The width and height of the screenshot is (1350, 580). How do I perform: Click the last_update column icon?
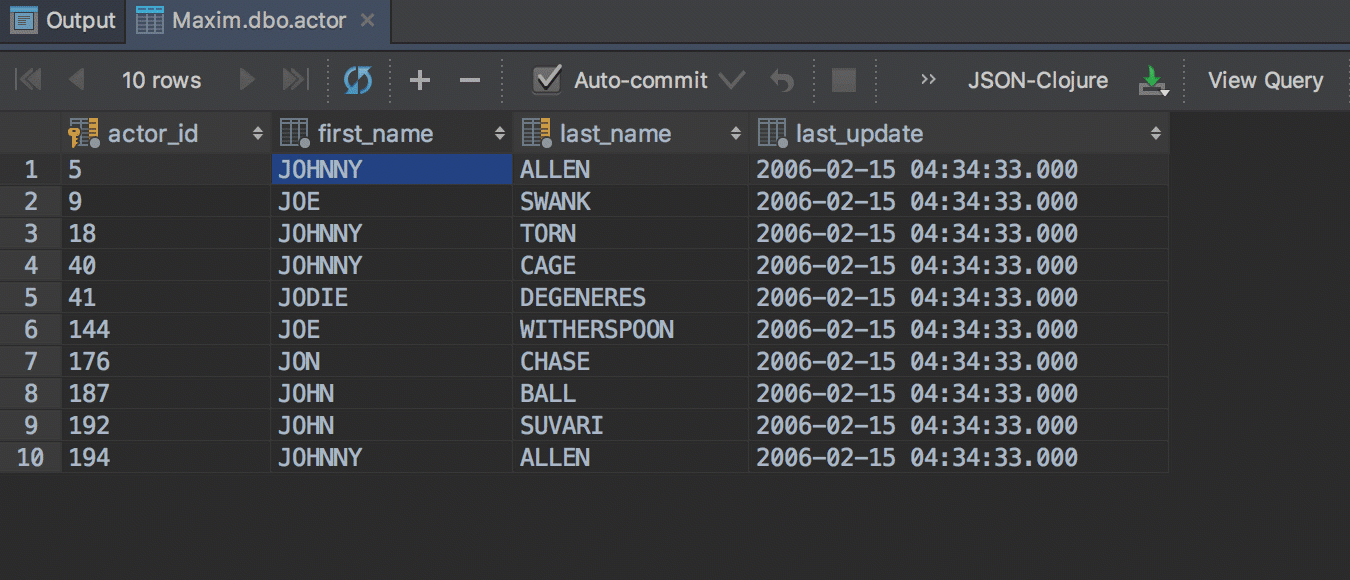pos(772,133)
